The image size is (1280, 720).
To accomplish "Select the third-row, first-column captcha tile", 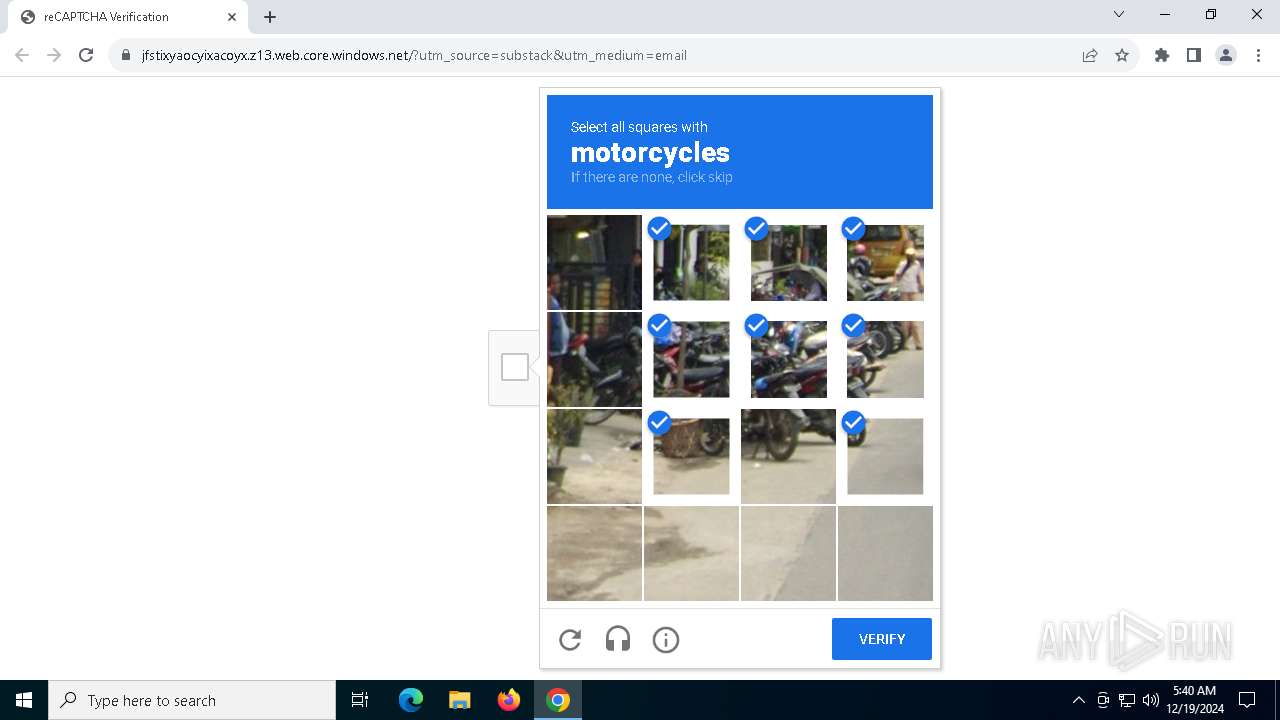I will (594, 456).
